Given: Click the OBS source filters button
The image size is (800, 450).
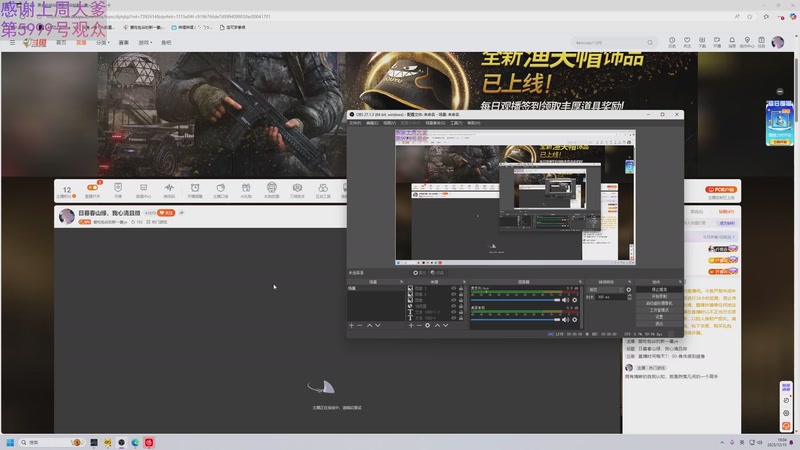Looking at the screenshot, I should (437, 273).
